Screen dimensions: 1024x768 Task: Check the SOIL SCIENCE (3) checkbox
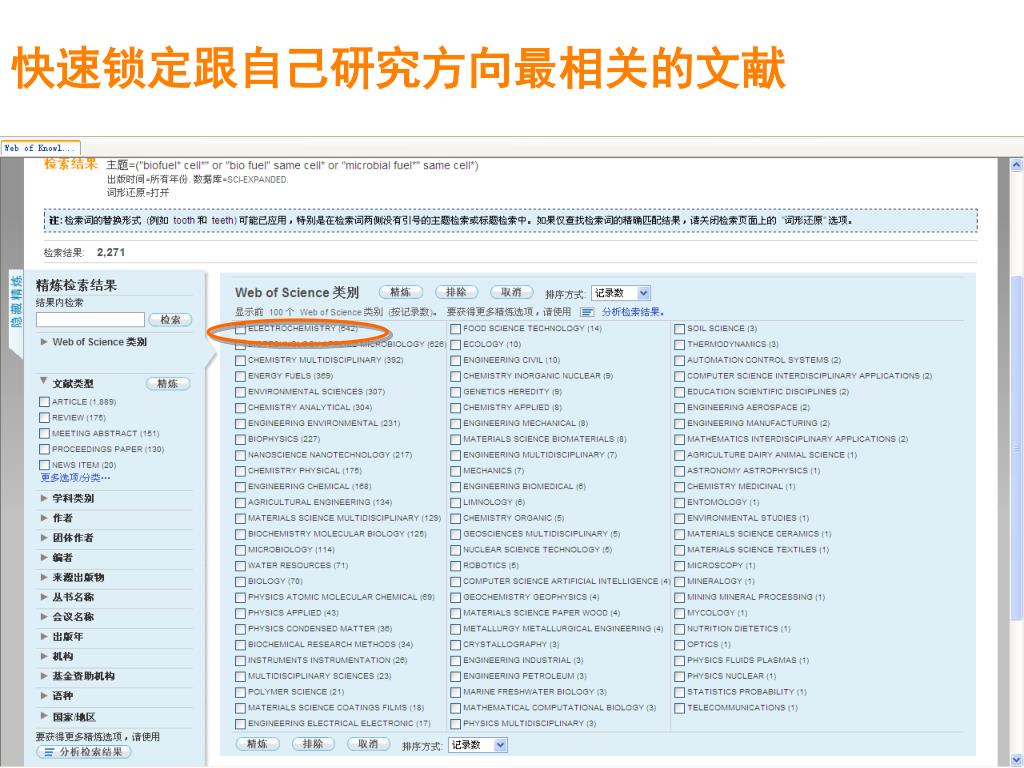[679, 328]
